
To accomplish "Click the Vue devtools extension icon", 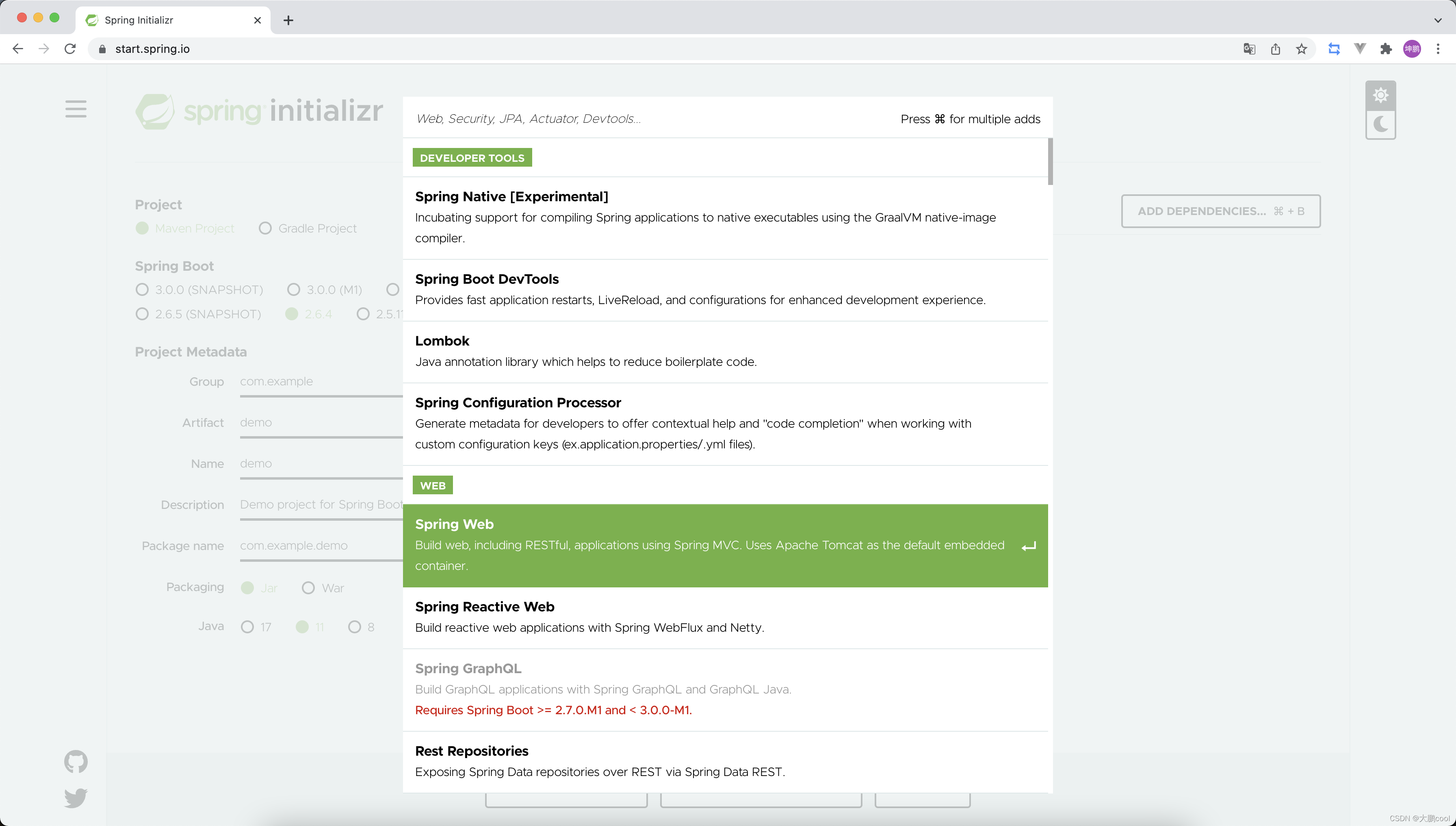I will [x=1360, y=49].
